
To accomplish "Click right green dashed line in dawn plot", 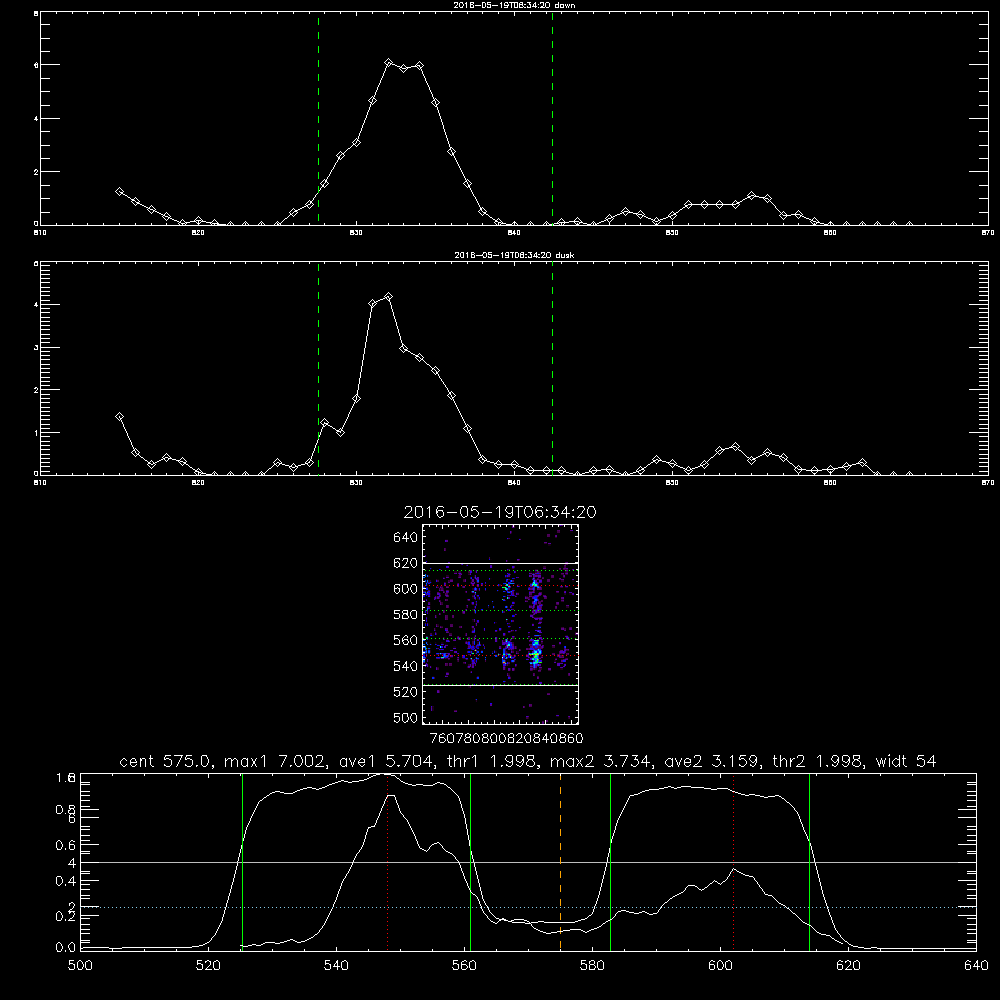I will 552,119.
